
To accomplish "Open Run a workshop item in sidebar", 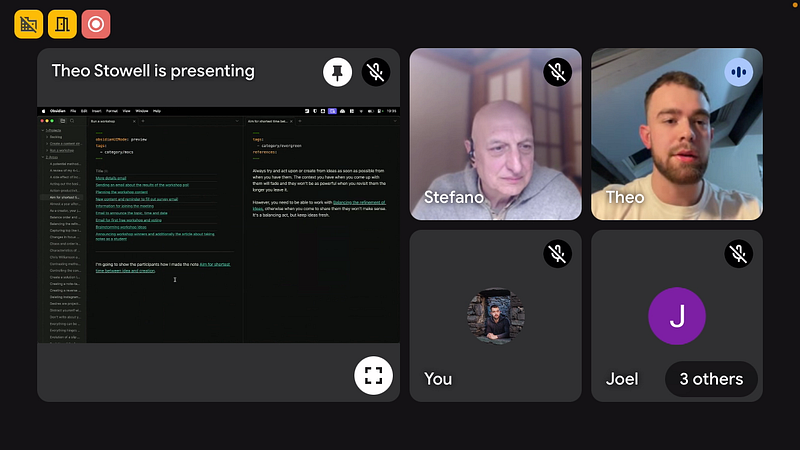I will pos(62,151).
